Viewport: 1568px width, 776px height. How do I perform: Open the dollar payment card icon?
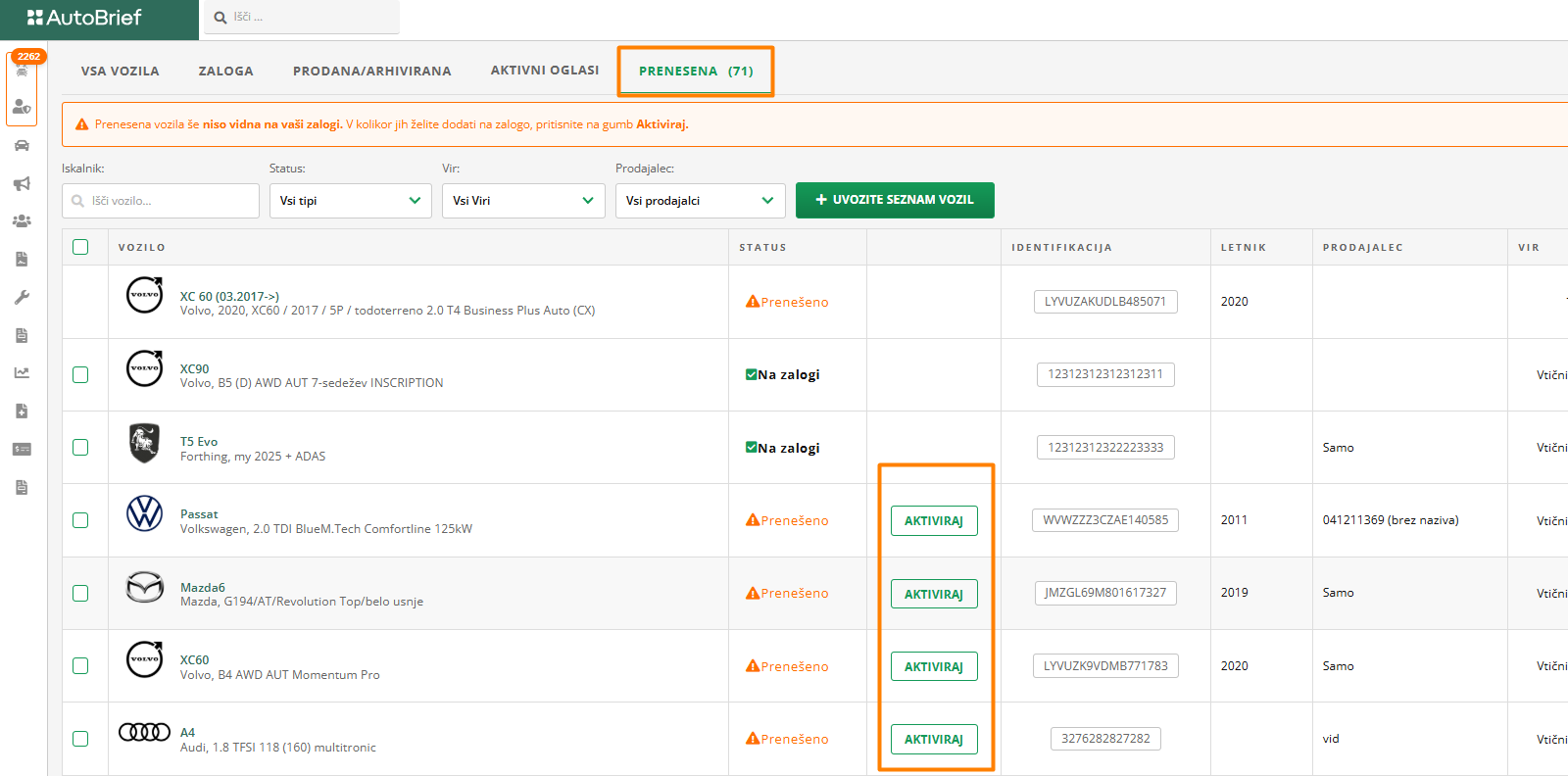click(22, 449)
